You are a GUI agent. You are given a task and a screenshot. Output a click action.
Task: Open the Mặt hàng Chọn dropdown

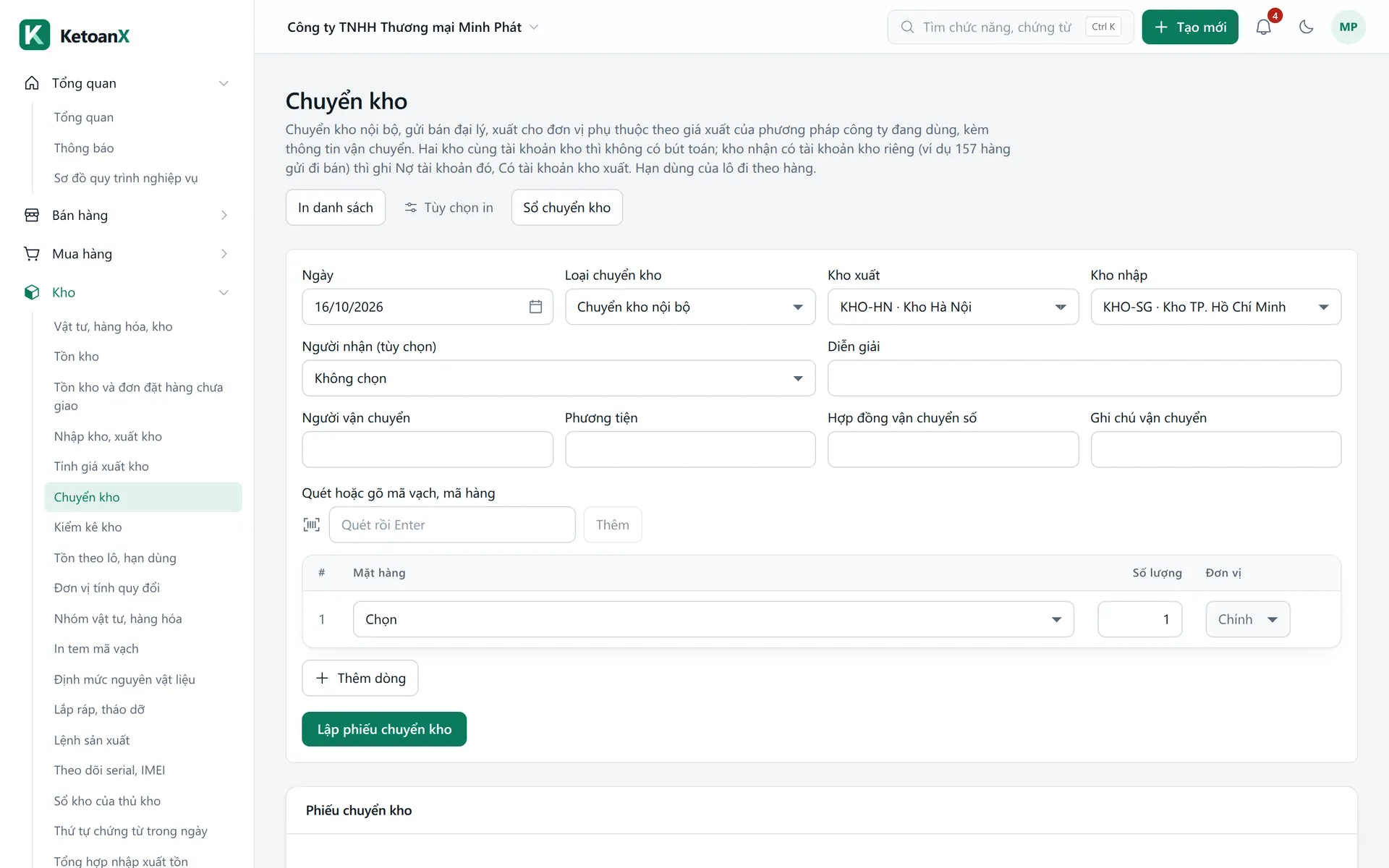(713, 619)
